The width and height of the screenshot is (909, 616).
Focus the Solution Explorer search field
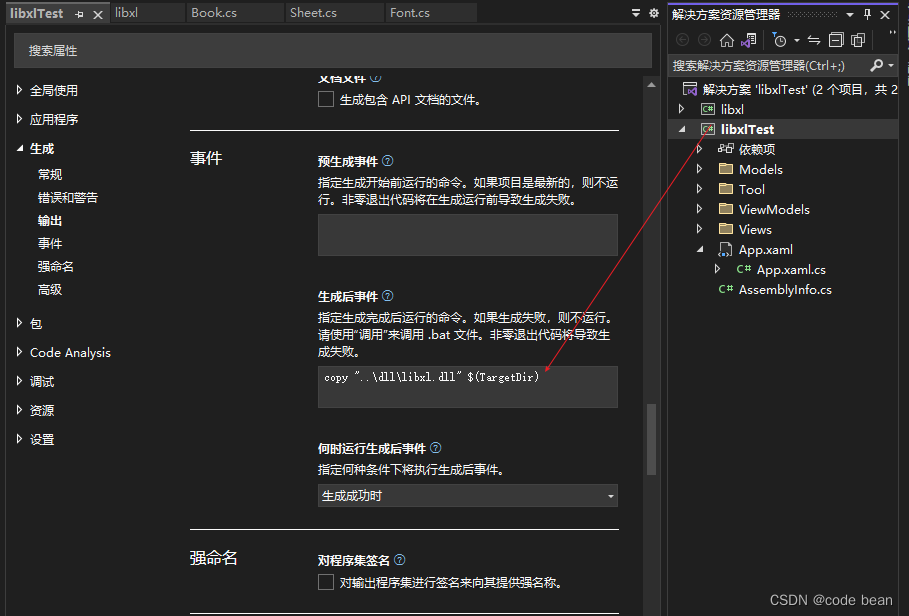769,65
